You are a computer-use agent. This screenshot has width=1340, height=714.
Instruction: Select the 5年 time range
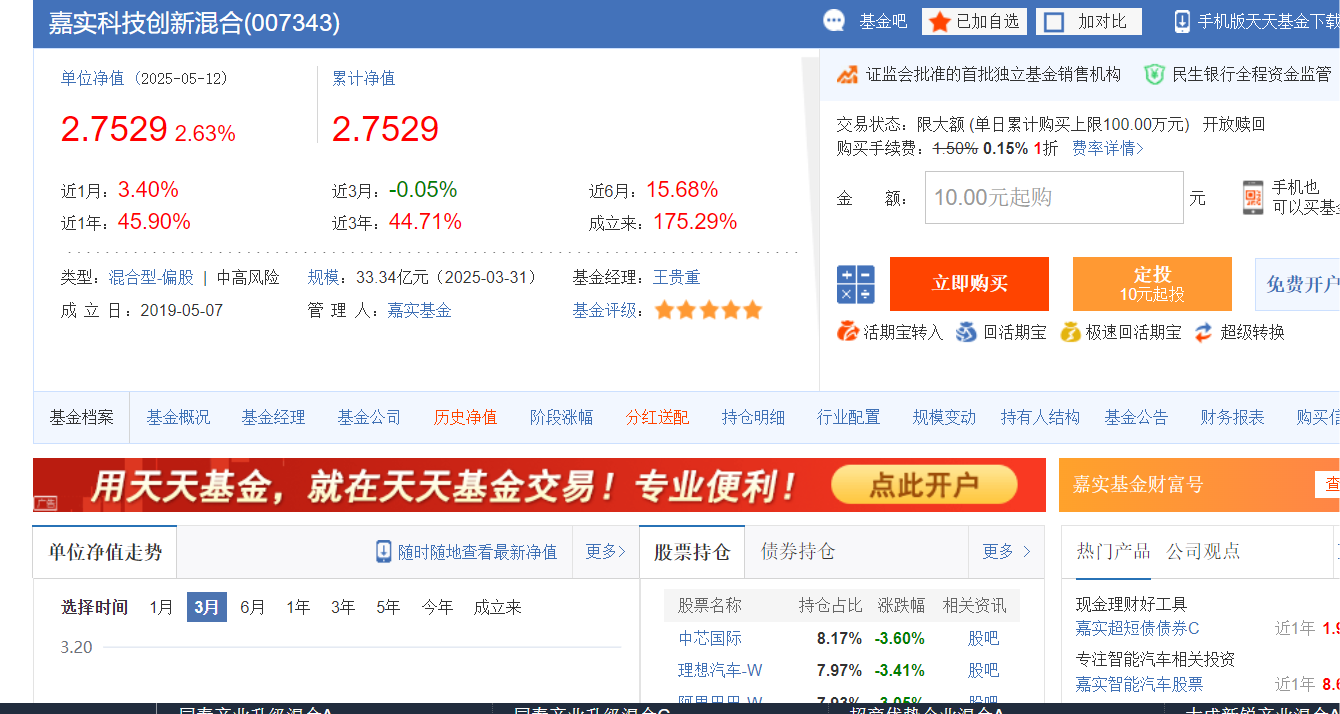[x=388, y=607]
